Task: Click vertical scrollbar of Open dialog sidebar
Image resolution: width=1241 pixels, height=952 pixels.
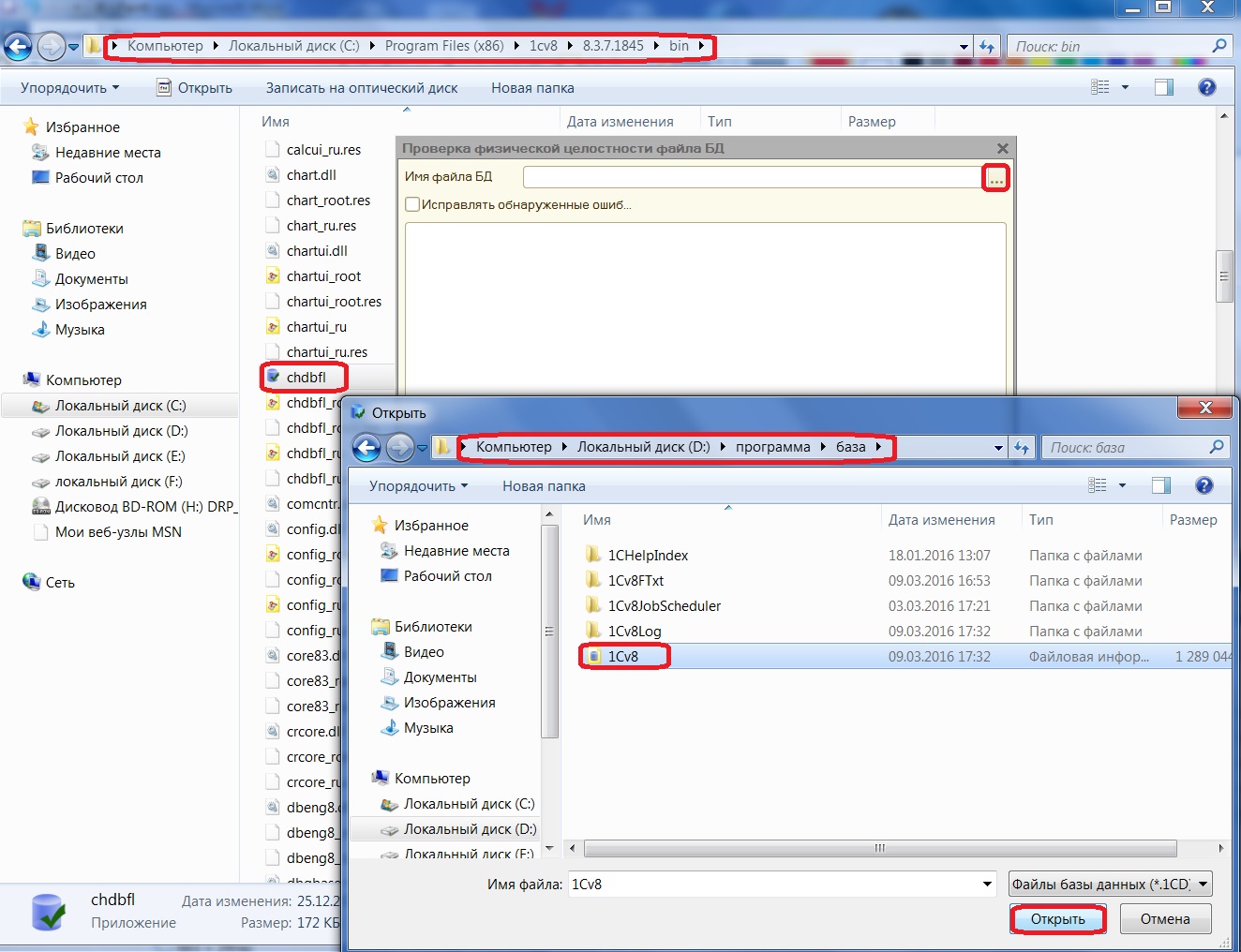Action: click(549, 632)
